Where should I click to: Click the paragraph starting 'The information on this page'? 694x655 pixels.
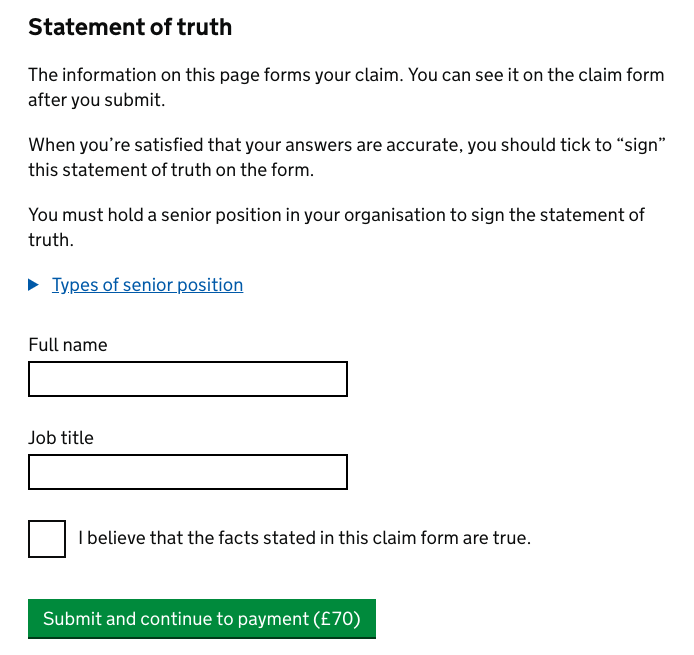[346, 87]
